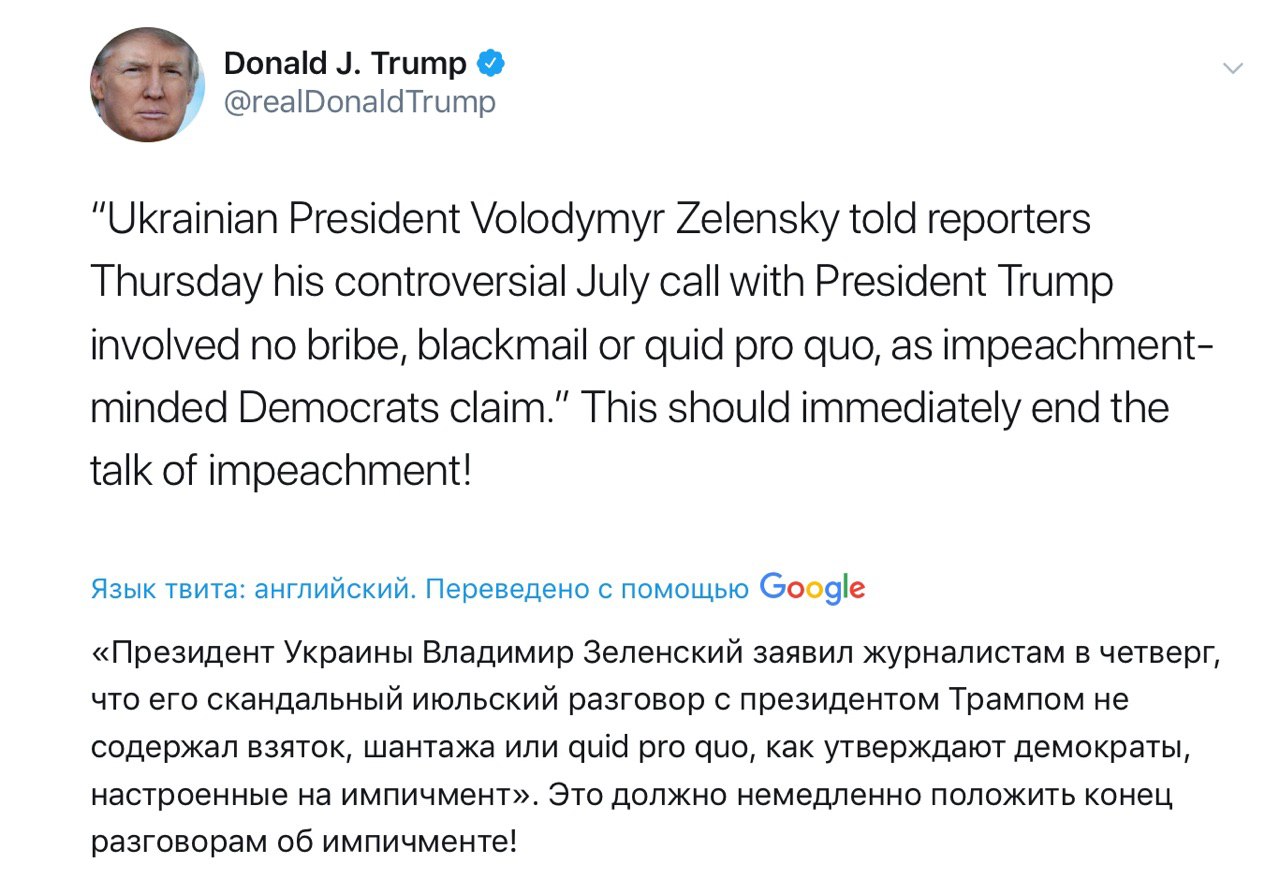The width and height of the screenshot is (1280, 894).
Task: Click the "Переведено с помощью" attribution text
Action: 587,590
